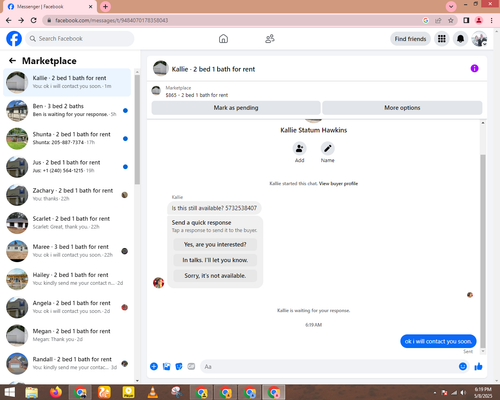Open the Facebook menu grid icon
Viewport: 500px width, 400px height.
click(x=442, y=39)
